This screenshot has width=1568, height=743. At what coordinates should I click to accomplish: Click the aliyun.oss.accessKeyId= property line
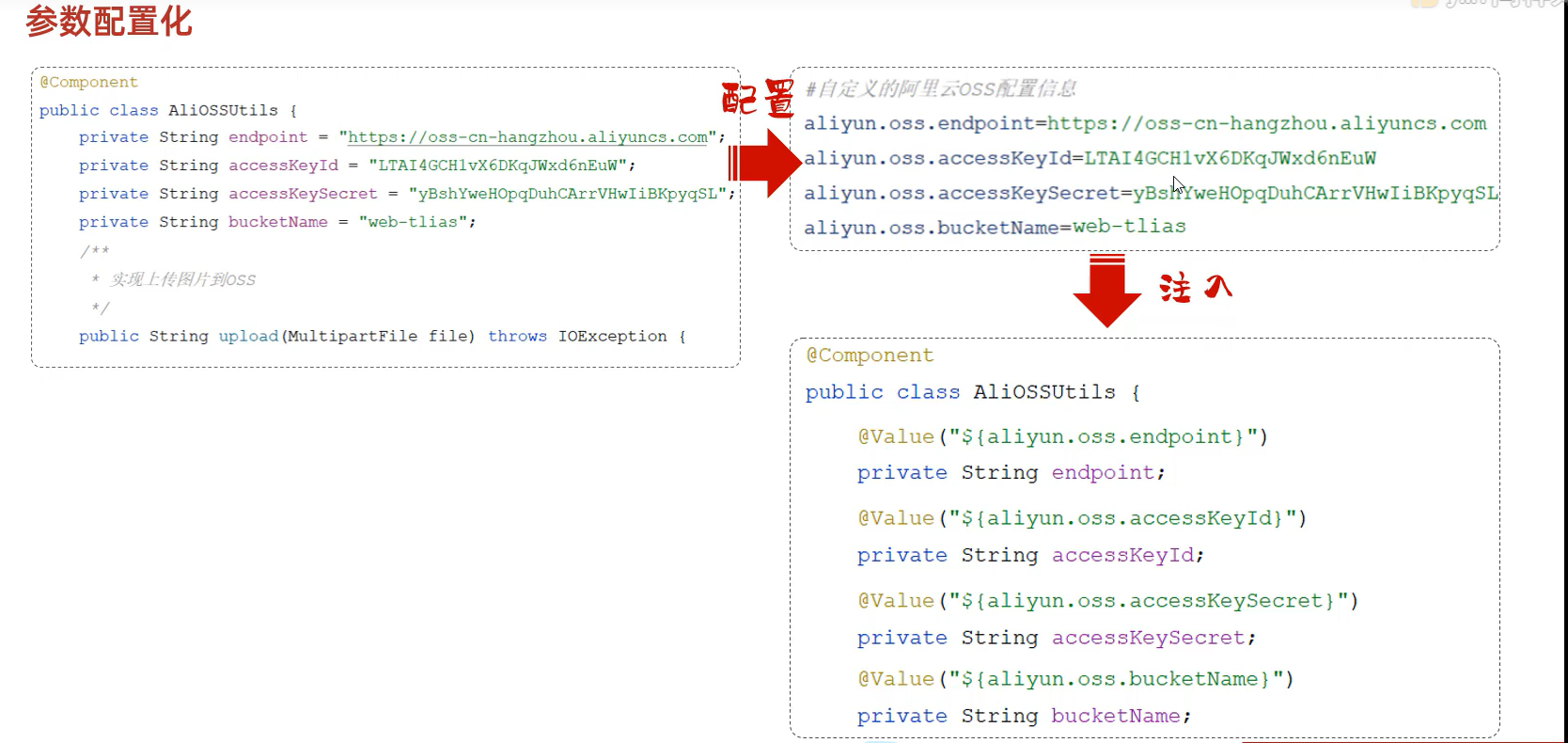coord(1090,158)
